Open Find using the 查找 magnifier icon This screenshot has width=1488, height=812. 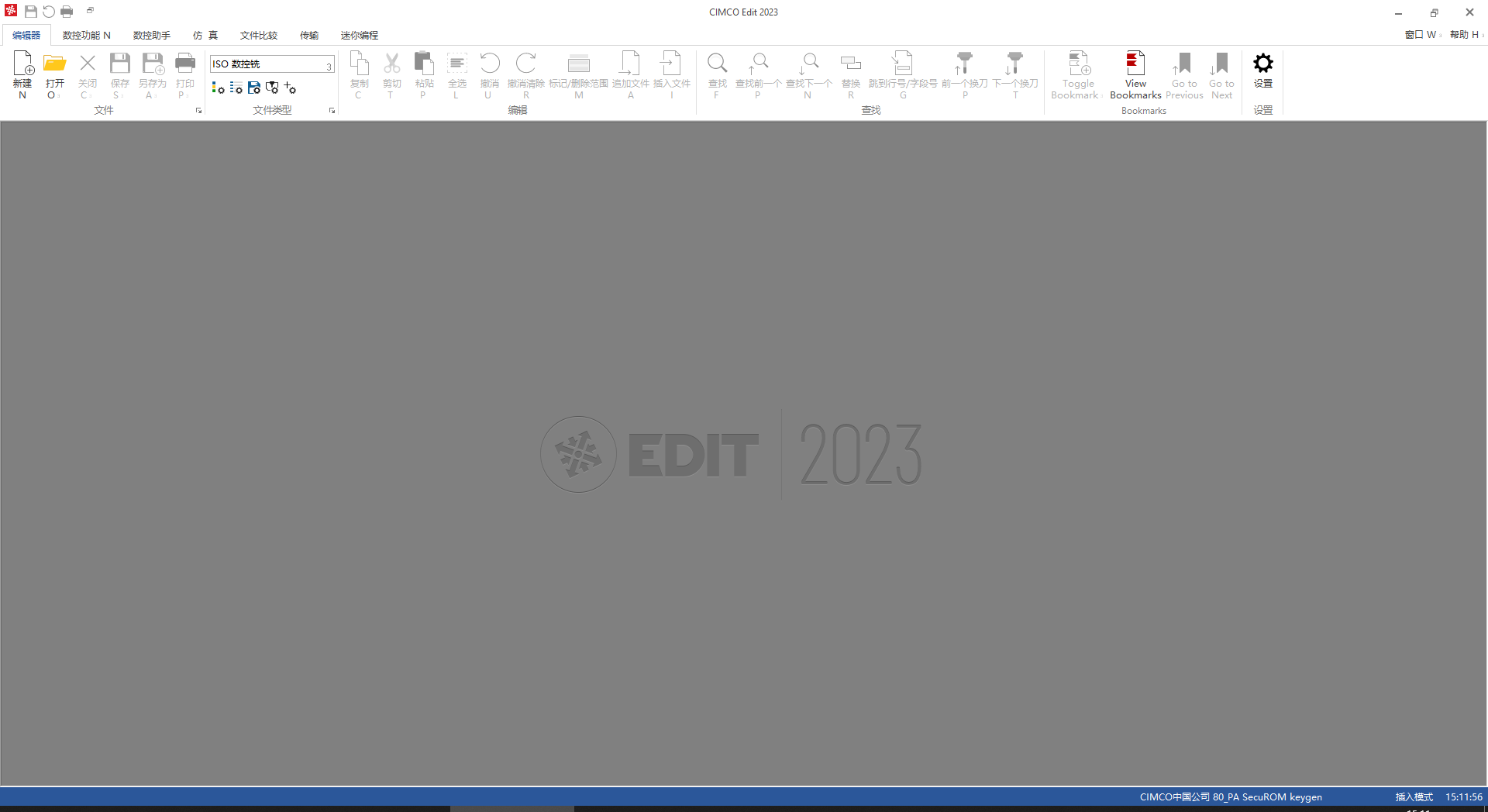pyautogui.click(x=717, y=74)
